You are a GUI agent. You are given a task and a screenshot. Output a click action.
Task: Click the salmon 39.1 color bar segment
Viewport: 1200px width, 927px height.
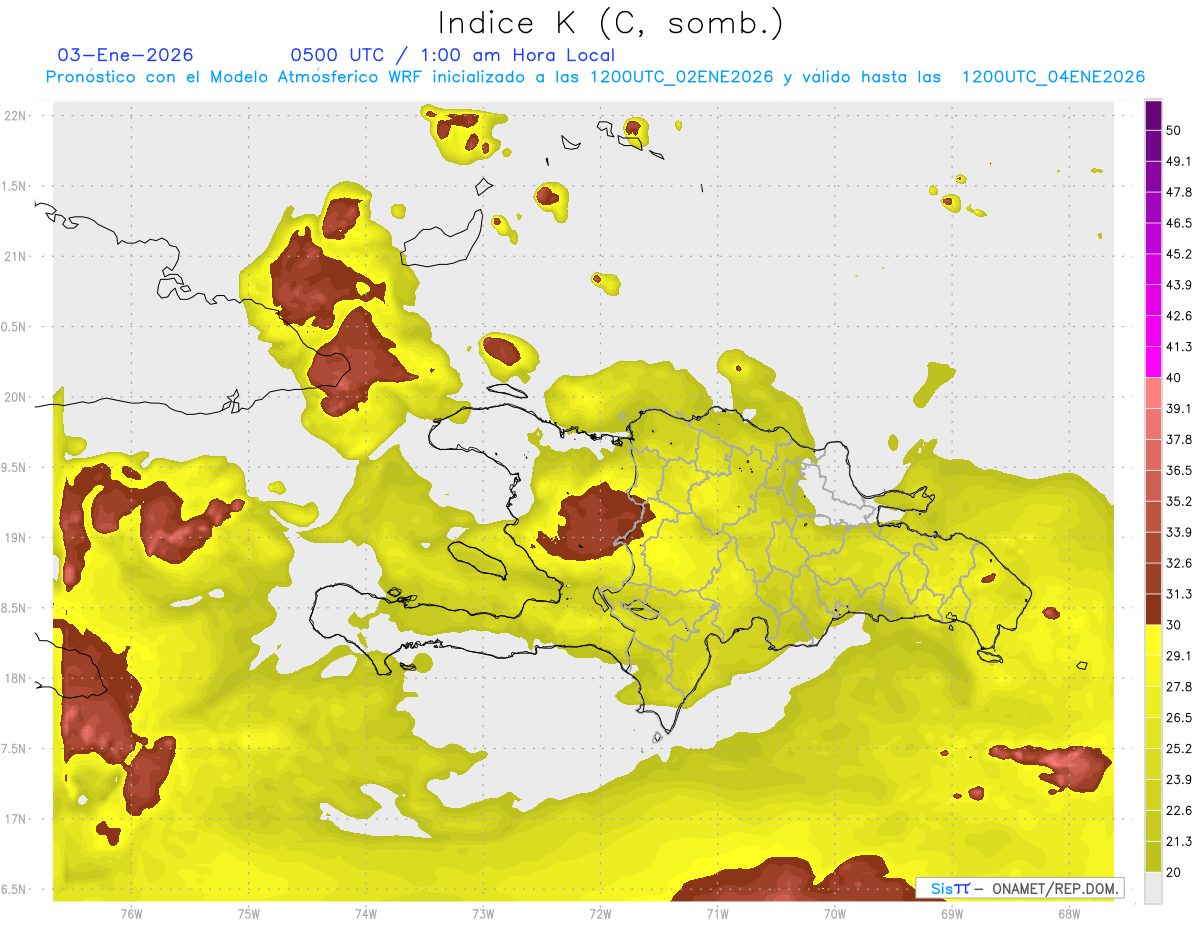click(1153, 393)
